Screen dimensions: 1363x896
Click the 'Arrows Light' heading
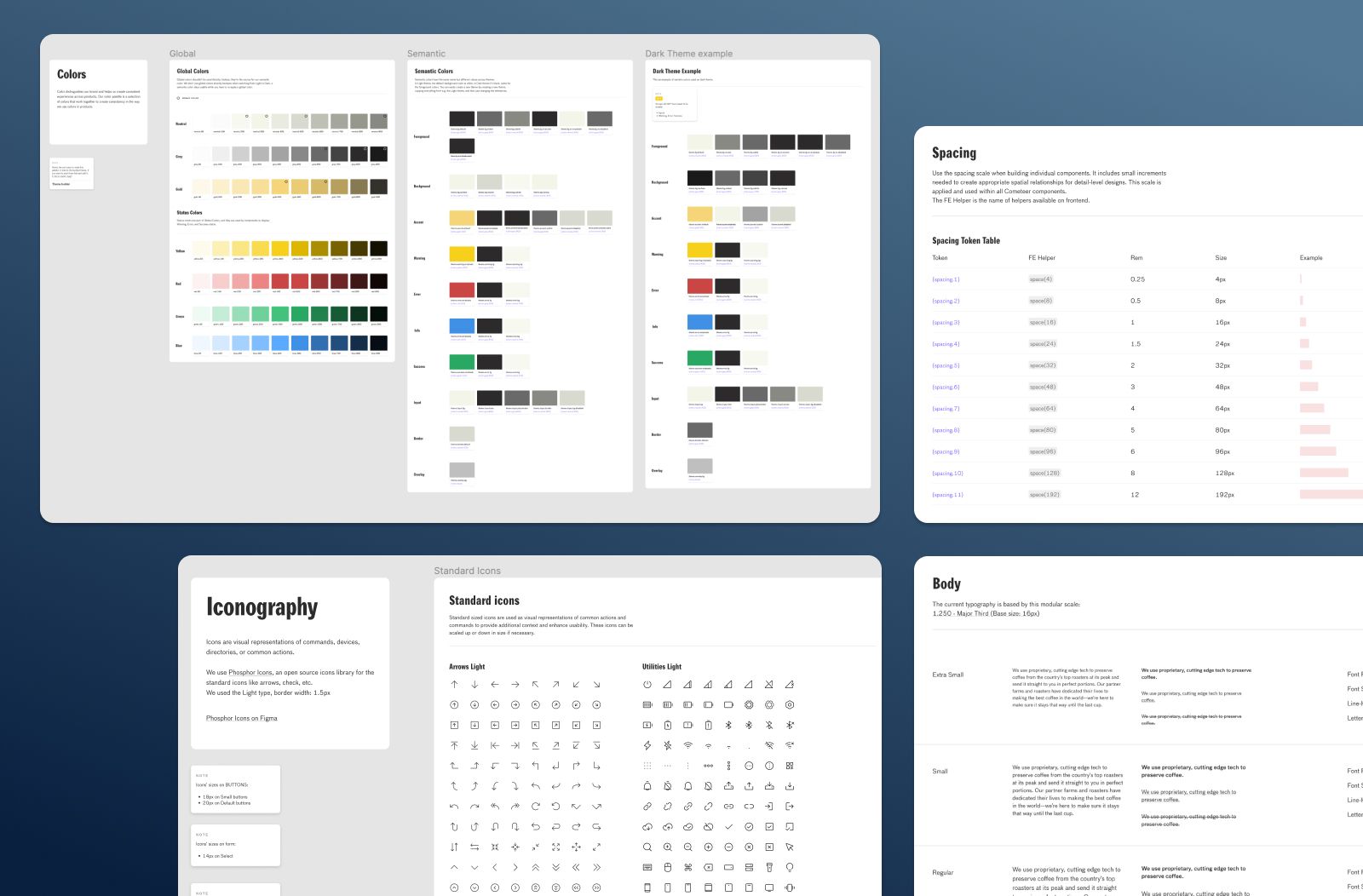pyautogui.click(x=467, y=667)
